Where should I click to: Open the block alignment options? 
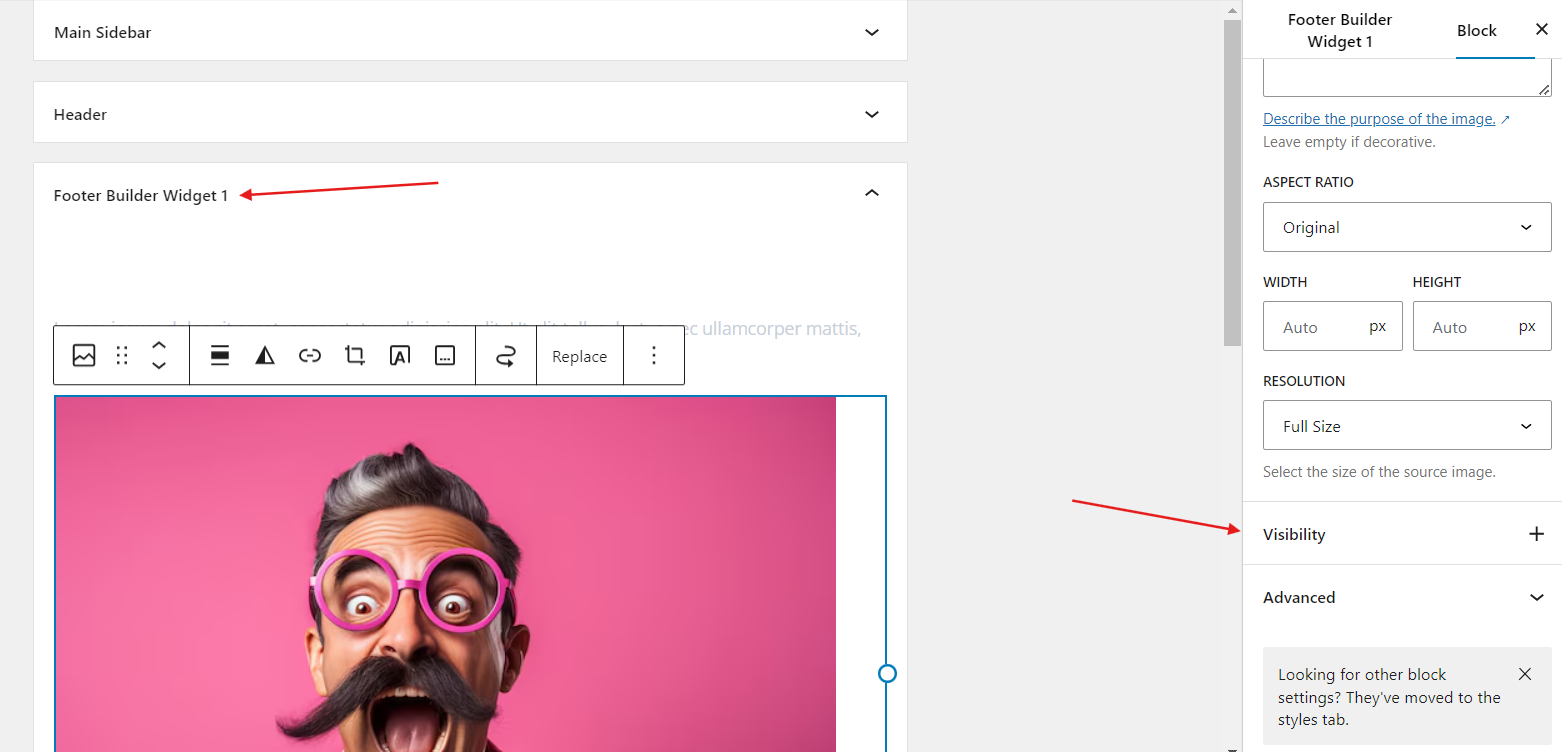220,356
